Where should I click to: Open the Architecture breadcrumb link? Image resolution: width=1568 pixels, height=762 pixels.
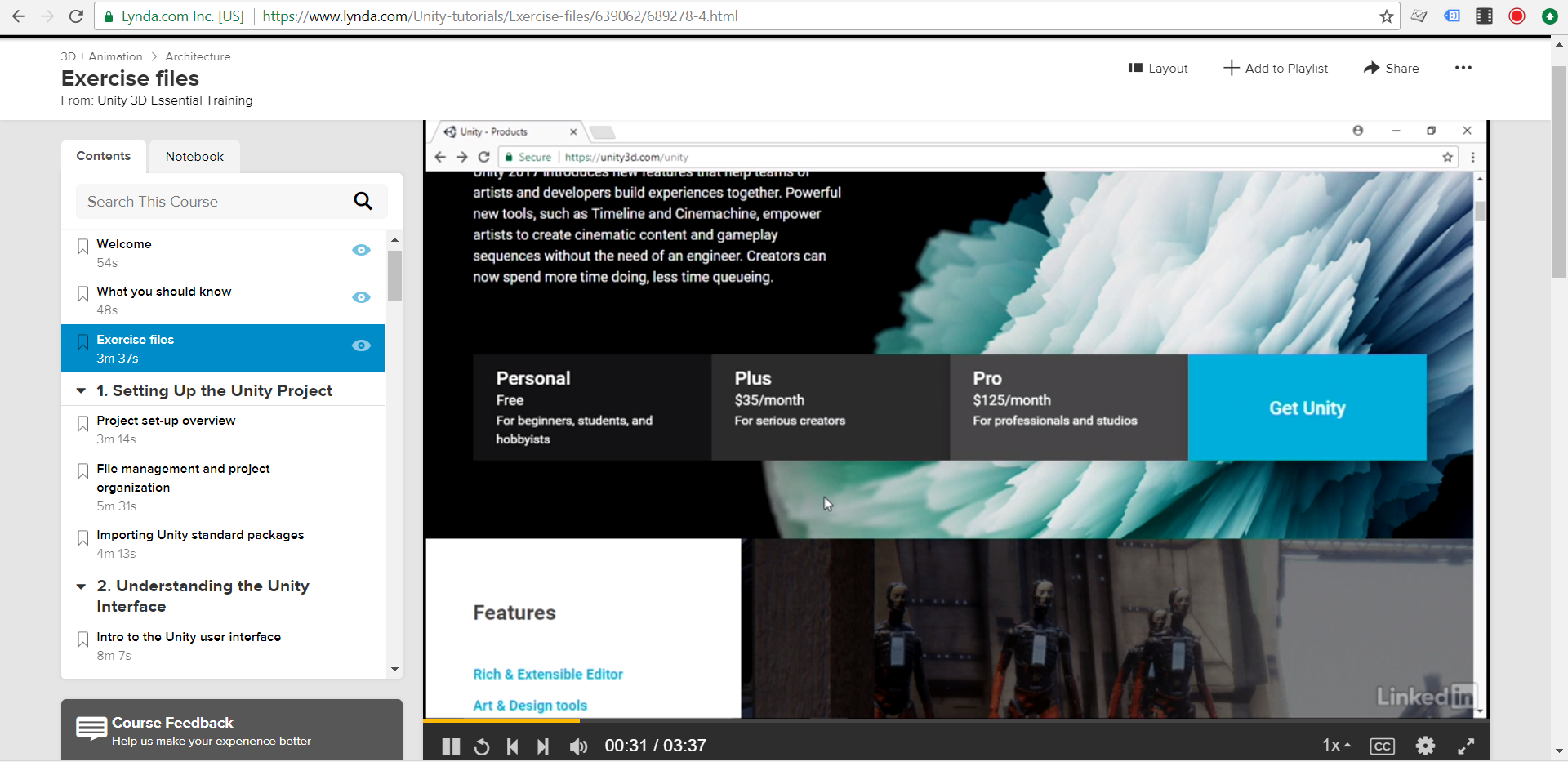pyautogui.click(x=198, y=56)
